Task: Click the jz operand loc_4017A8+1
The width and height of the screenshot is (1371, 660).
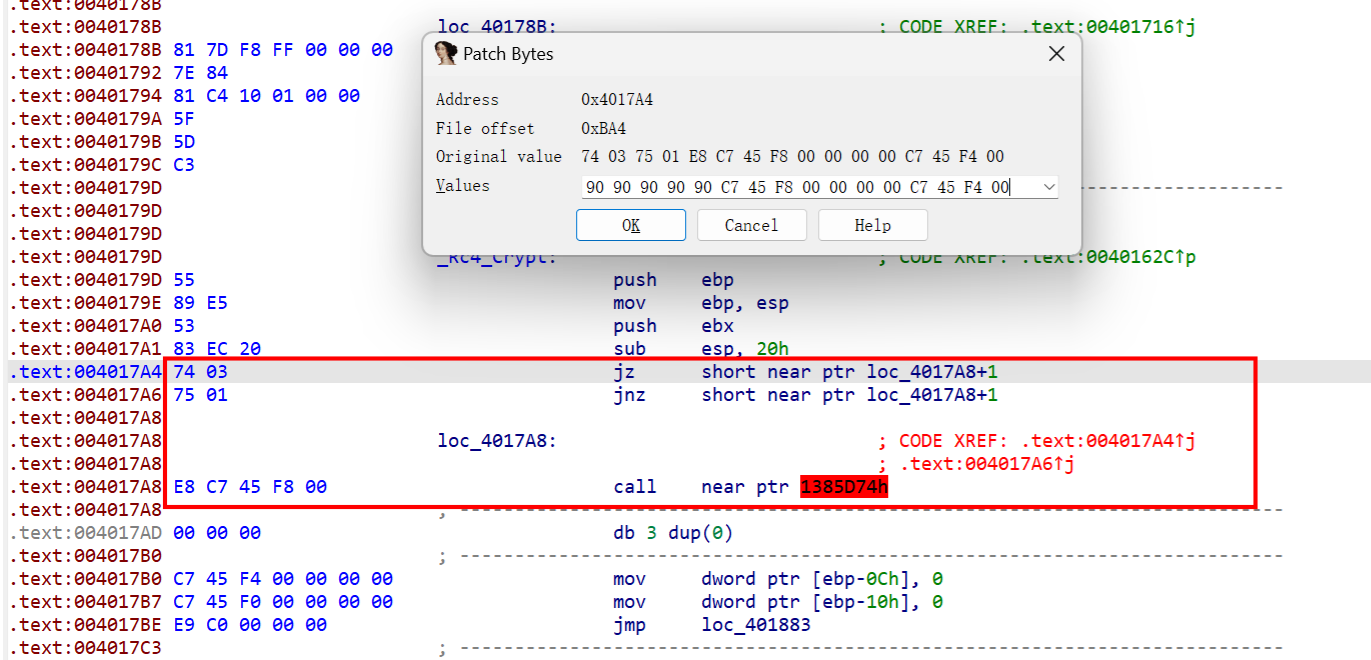Action: pyautogui.click(x=932, y=372)
